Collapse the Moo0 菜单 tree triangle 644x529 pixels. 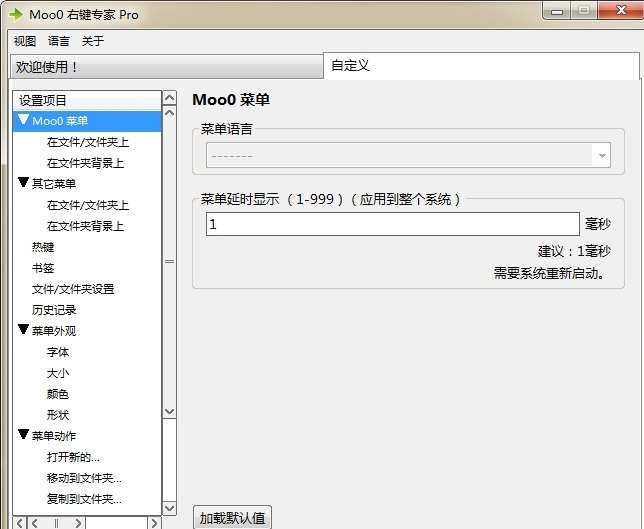click(x=23, y=120)
